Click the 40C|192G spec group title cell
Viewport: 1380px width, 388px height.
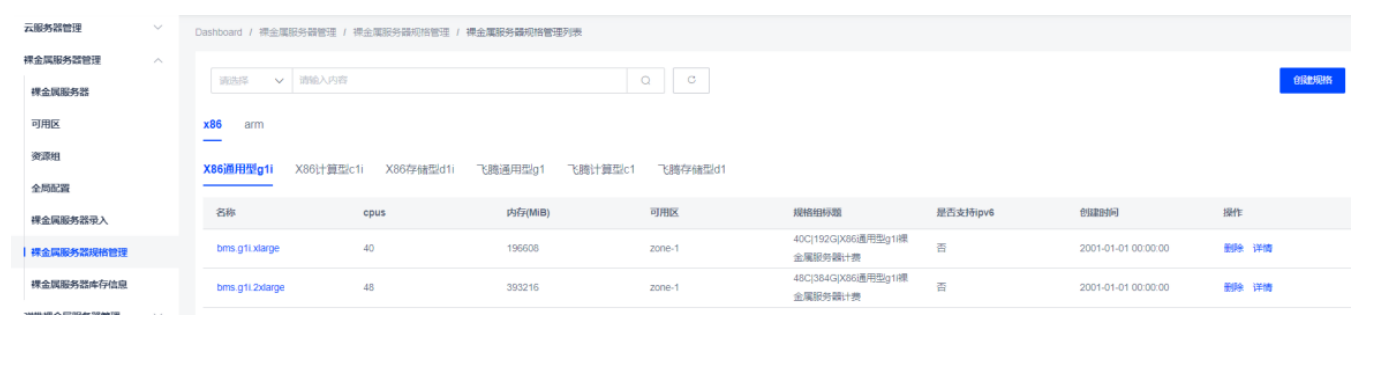click(x=851, y=248)
